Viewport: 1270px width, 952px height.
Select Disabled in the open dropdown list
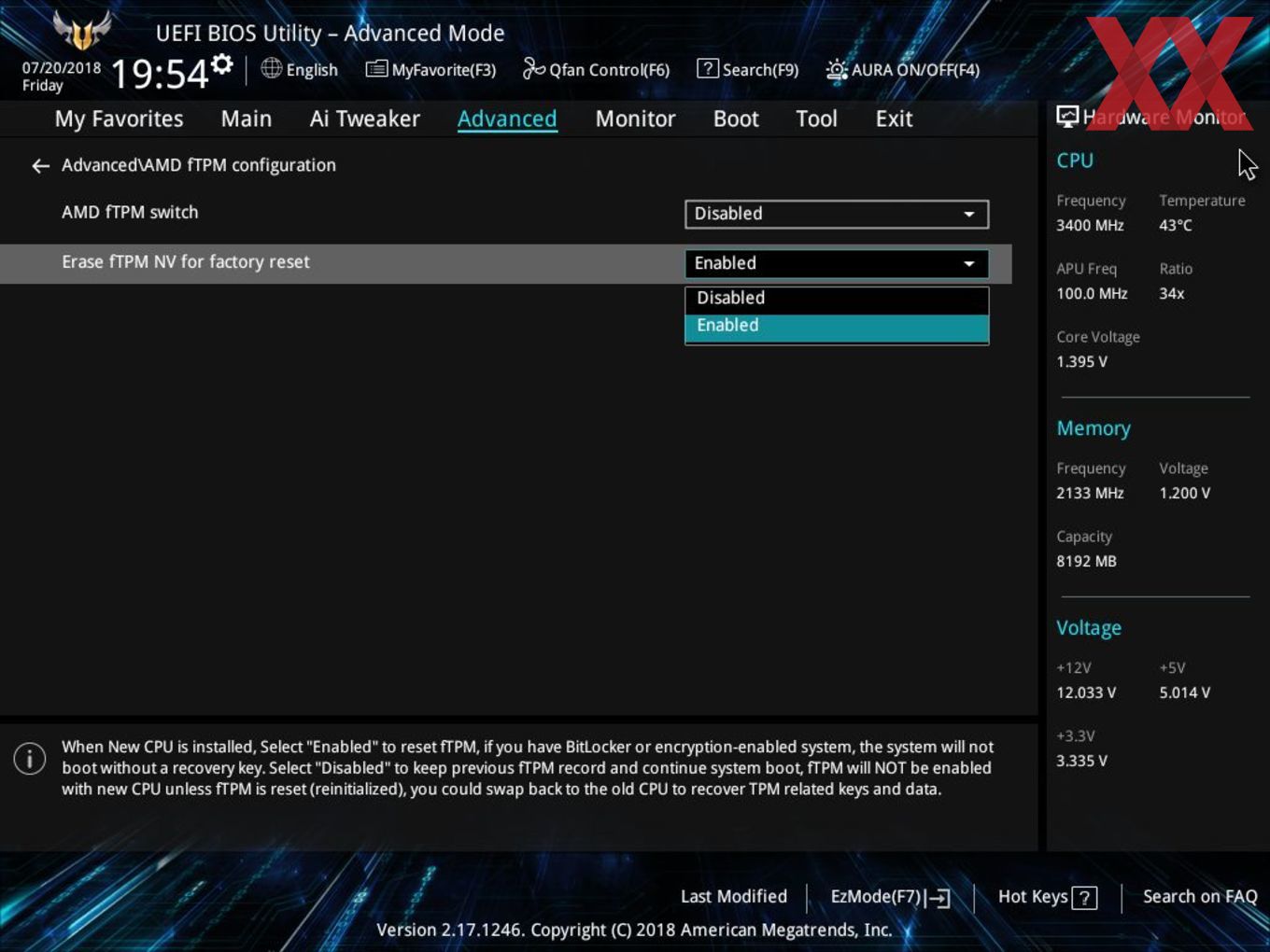pyautogui.click(x=837, y=299)
